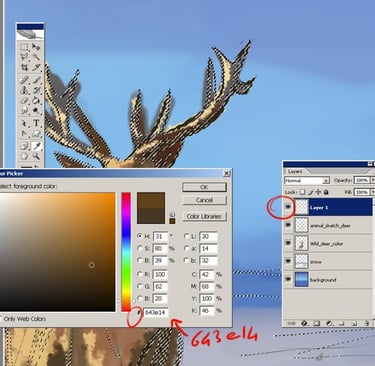The height and width of the screenshot is (366, 375).
Task: Select the Eraser tool
Action: [24, 100]
